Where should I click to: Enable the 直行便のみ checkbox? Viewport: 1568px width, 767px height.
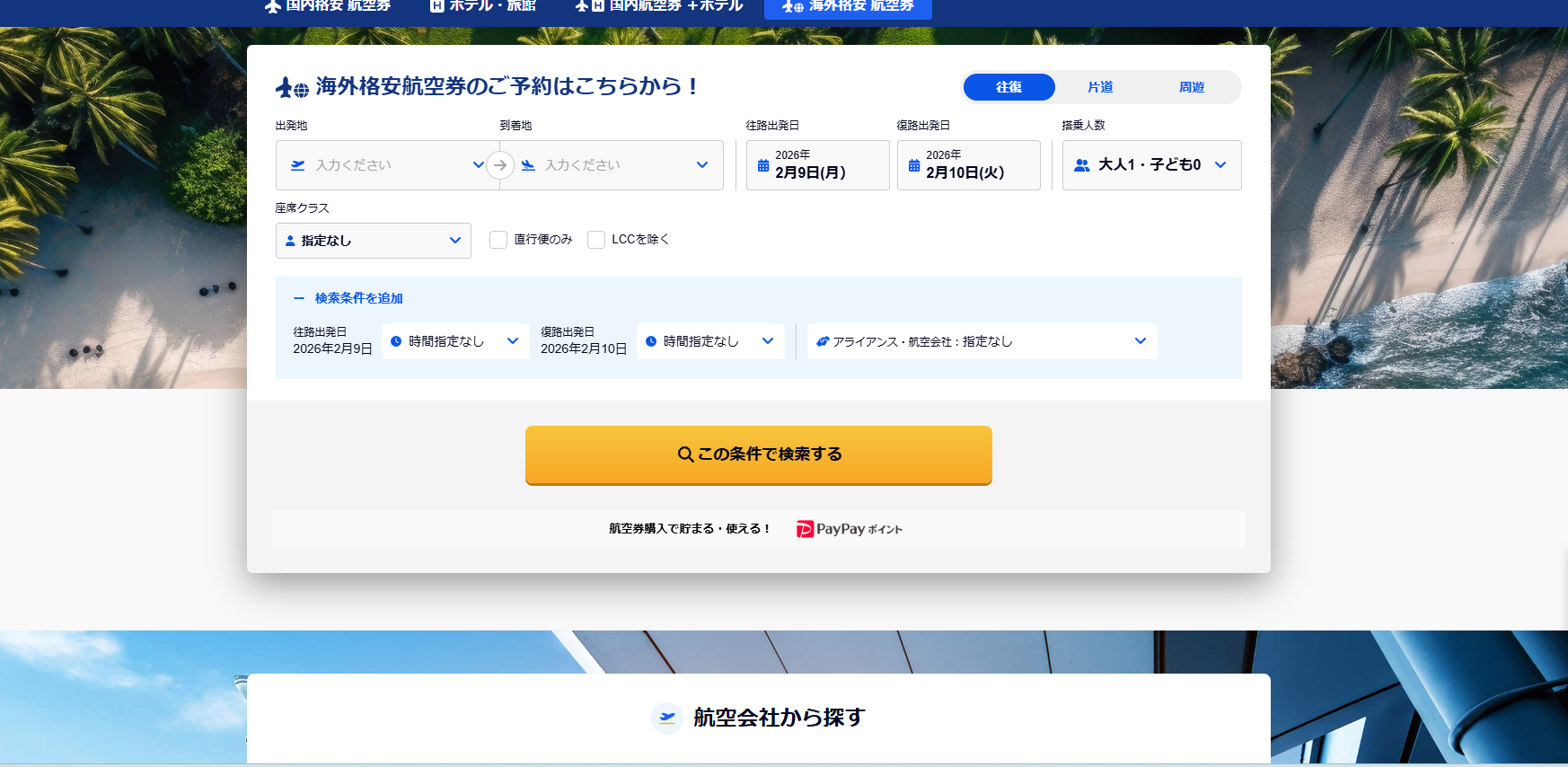[x=498, y=240]
